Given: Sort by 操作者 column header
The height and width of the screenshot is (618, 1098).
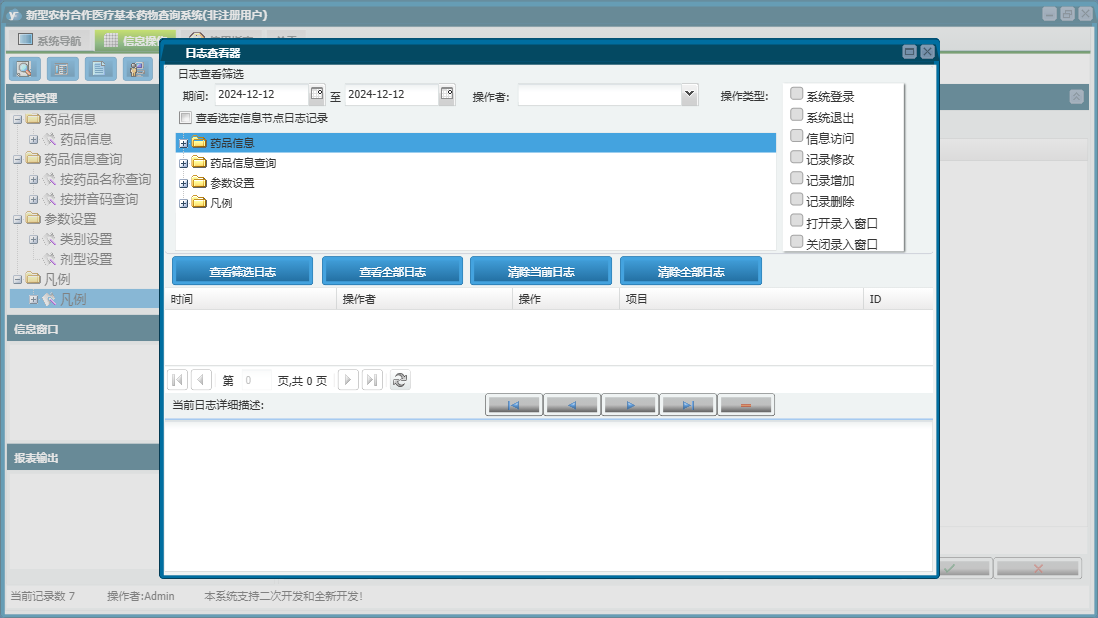Looking at the screenshot, I should click(x=424, y=299).
